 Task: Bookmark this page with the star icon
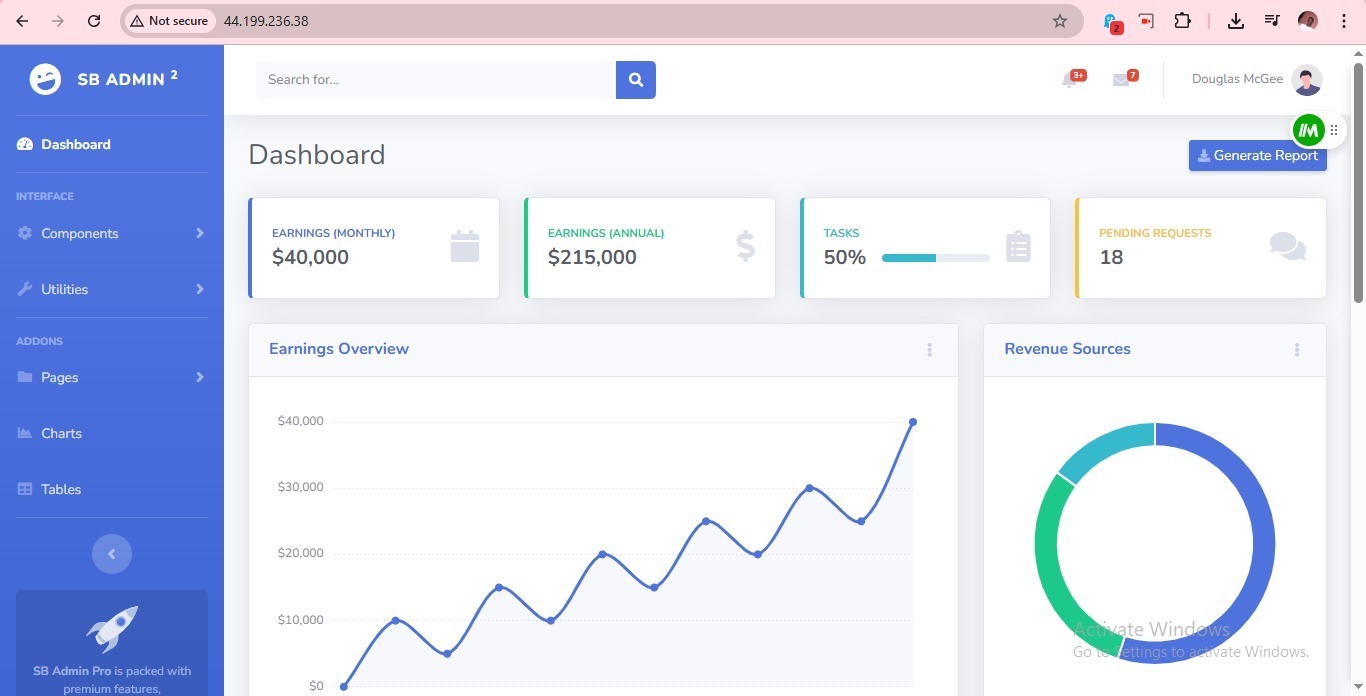[1060, 21]
